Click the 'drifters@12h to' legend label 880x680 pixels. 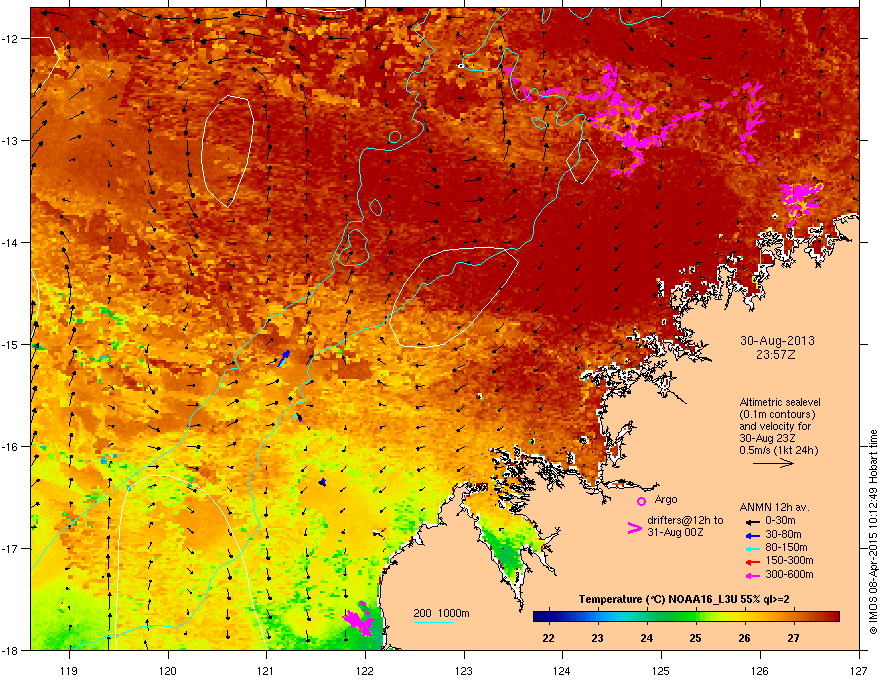click(x=685, y=520)
